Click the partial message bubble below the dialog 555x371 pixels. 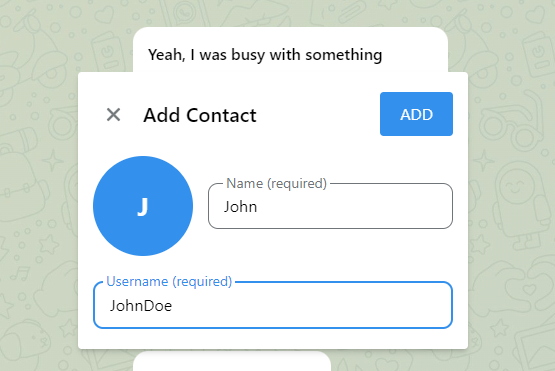(232, 361)
